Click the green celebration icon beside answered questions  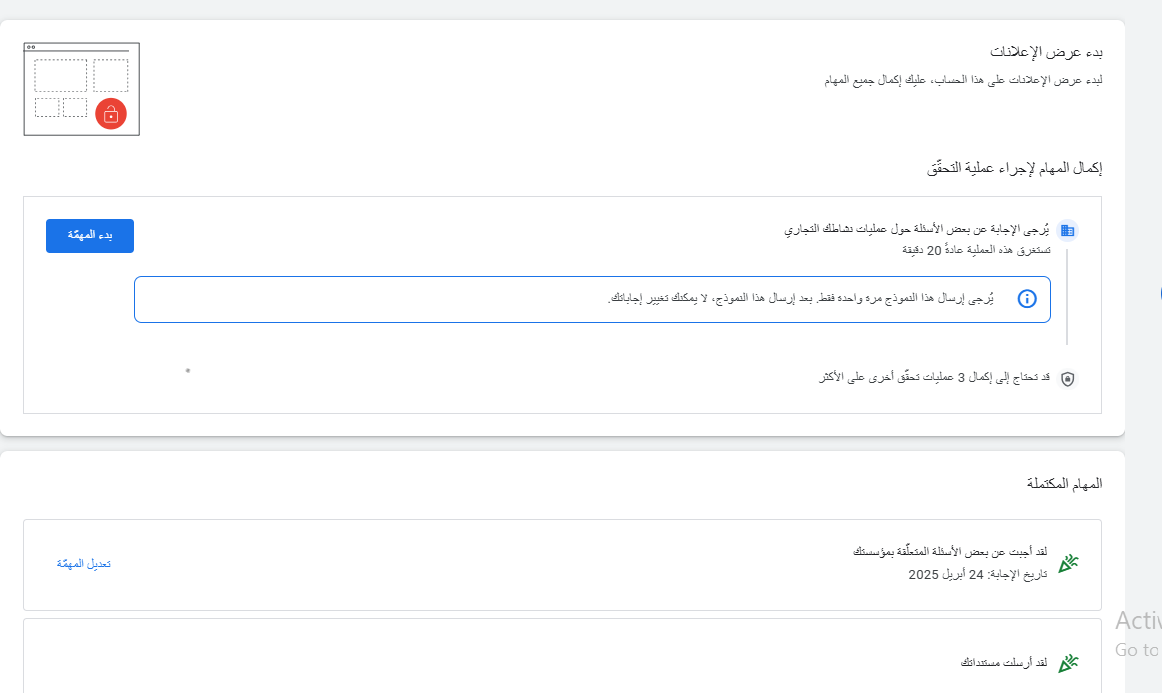(1069, 564)
